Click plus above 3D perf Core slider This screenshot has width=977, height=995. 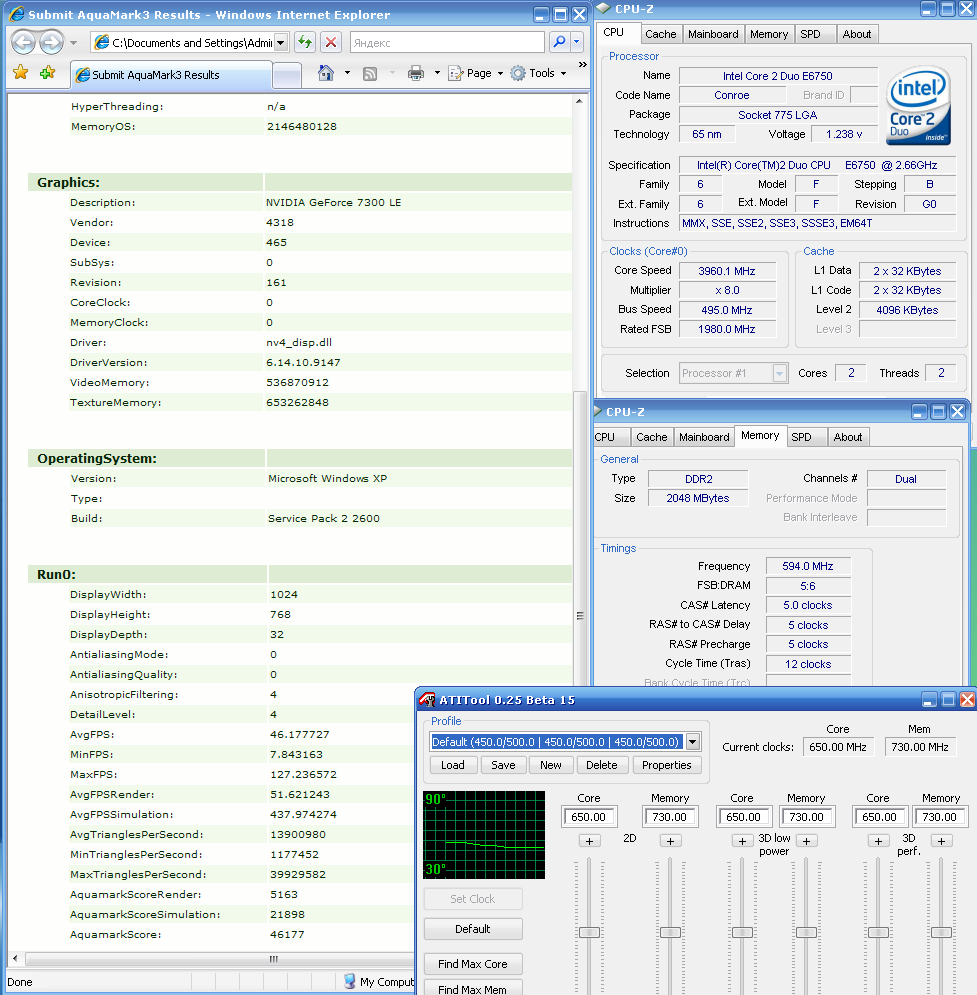878,841
